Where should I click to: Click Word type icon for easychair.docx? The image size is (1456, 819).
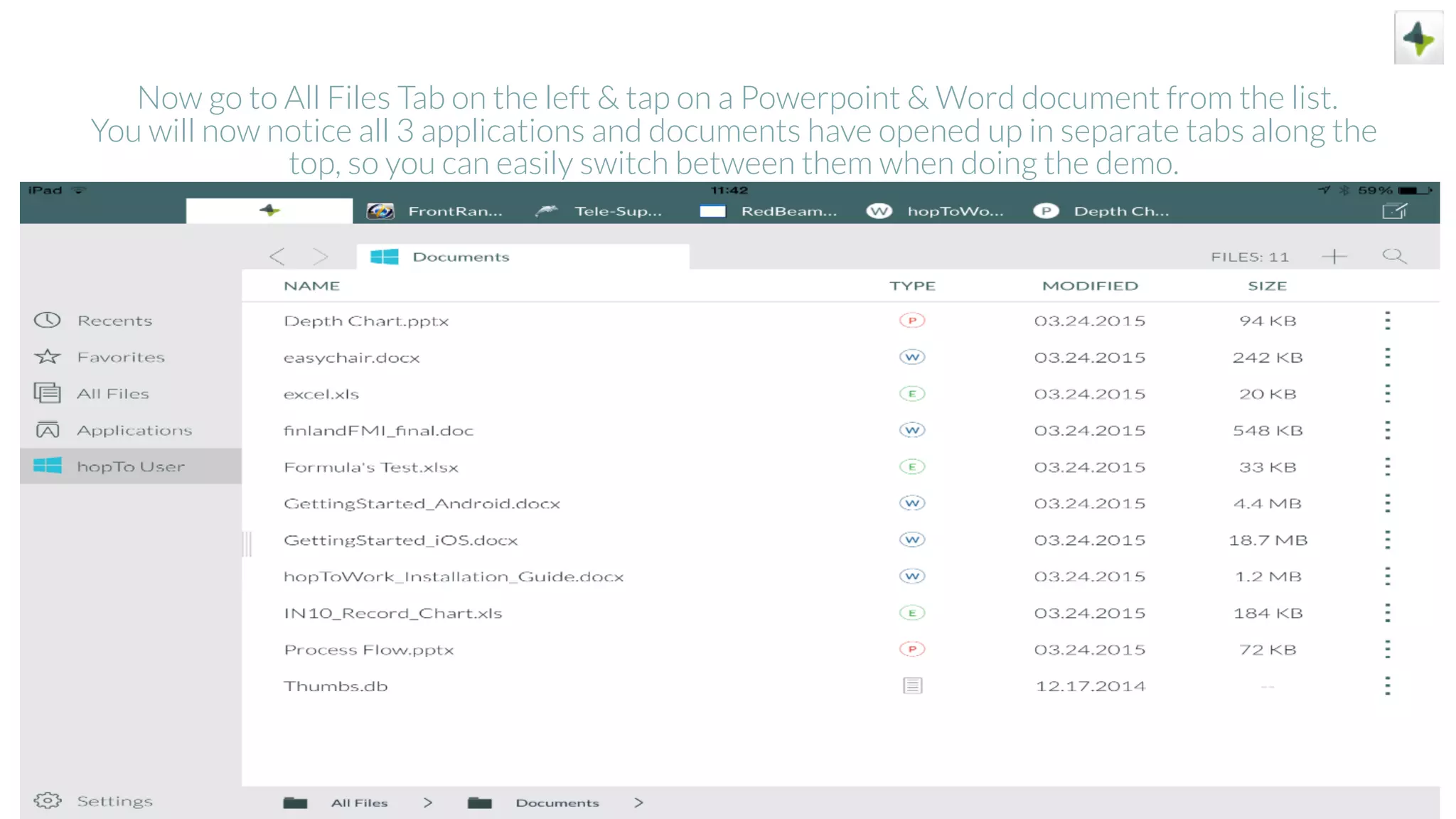tap(912, 357)
